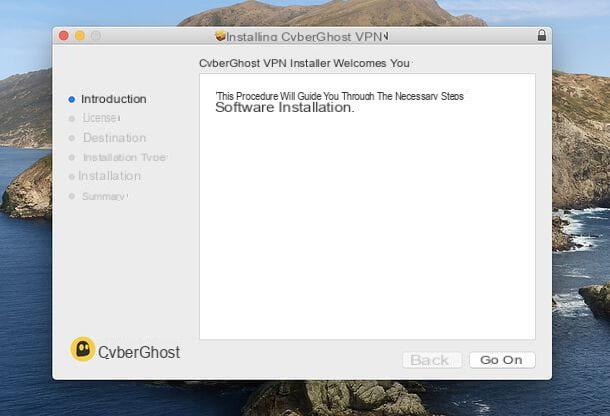Click the 'This Procedure Will Guide You' line
This screenshot has height=416, width=610.
(339, 96)
